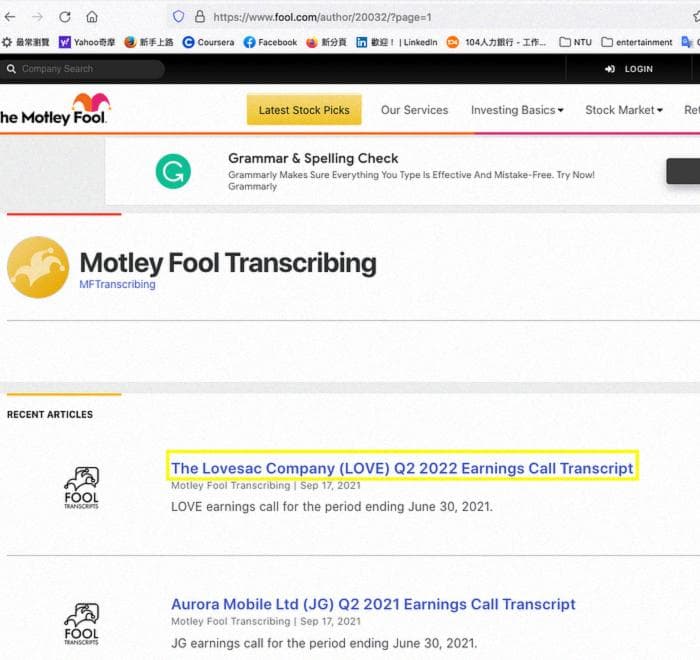Click the Fool Transcripts thumbnail beside Aurora Mobile
The image size is (700, 660).
(x=81, y=624)
